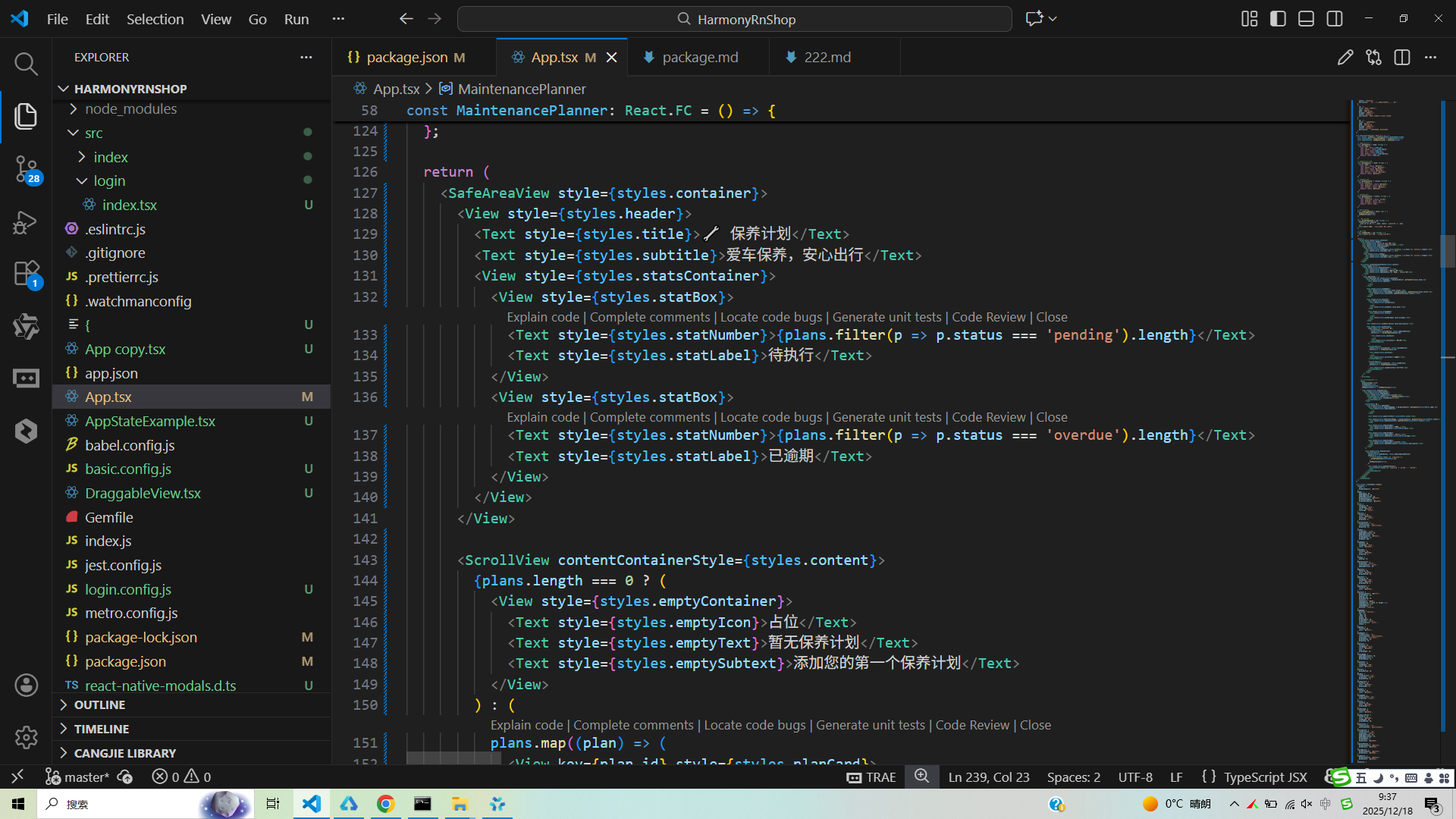Screen dimensions: 1456x819
Task: Open the Extensions view
Action: pyautogui.click(x=26, y=274)
